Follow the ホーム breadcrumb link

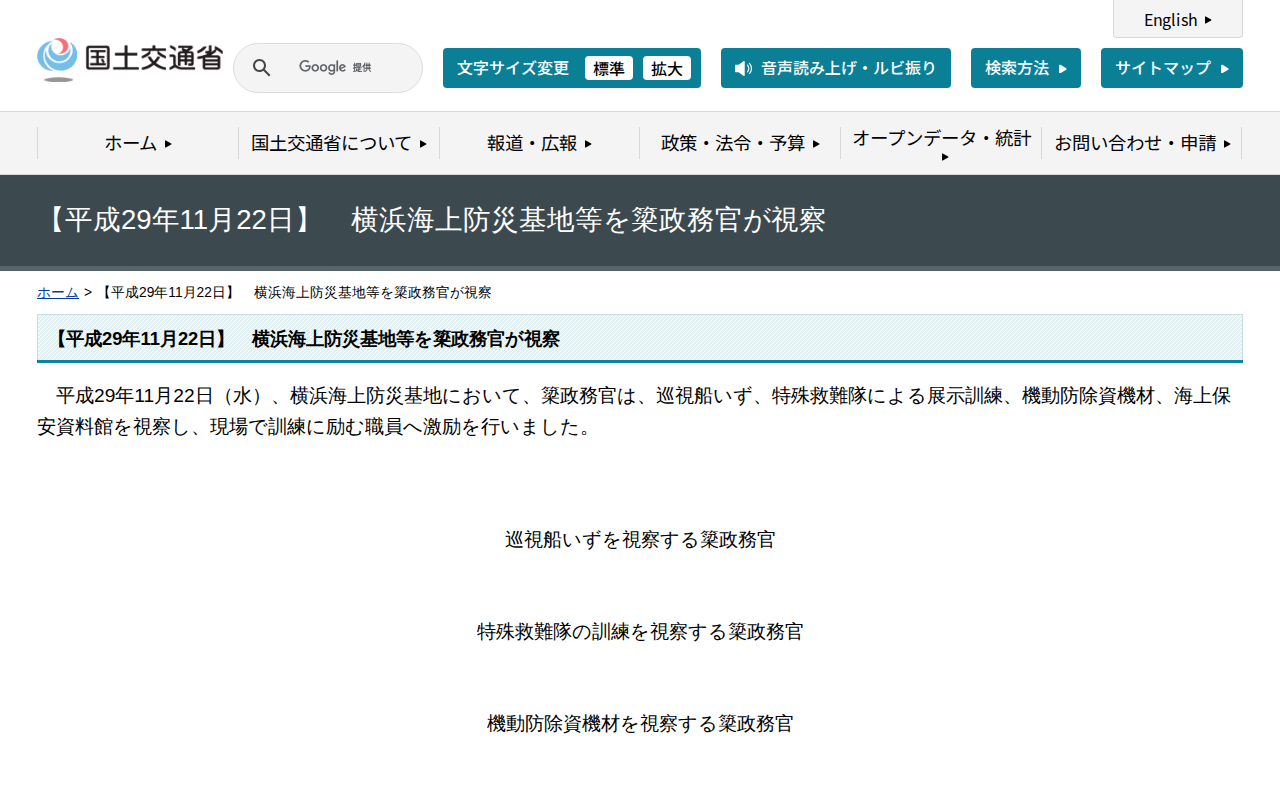pos(57,292)
